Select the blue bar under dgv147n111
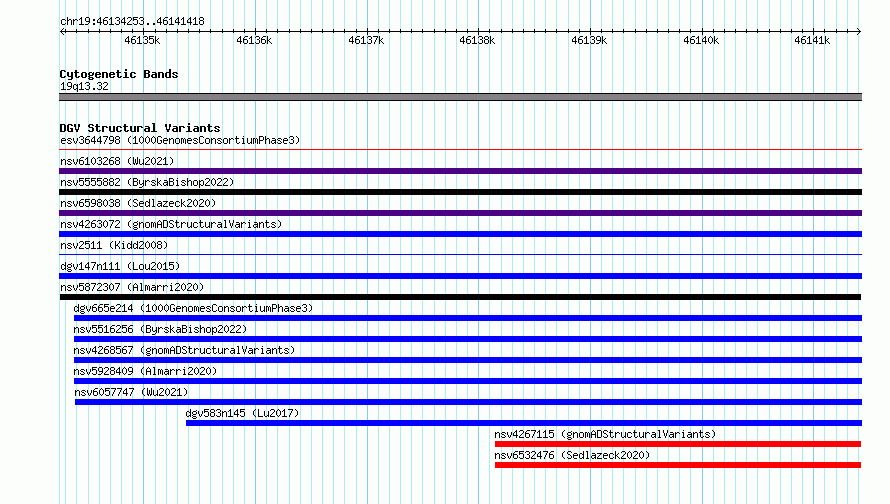The height and width of the screenshot is (504, 890). (x=460, y=276)
